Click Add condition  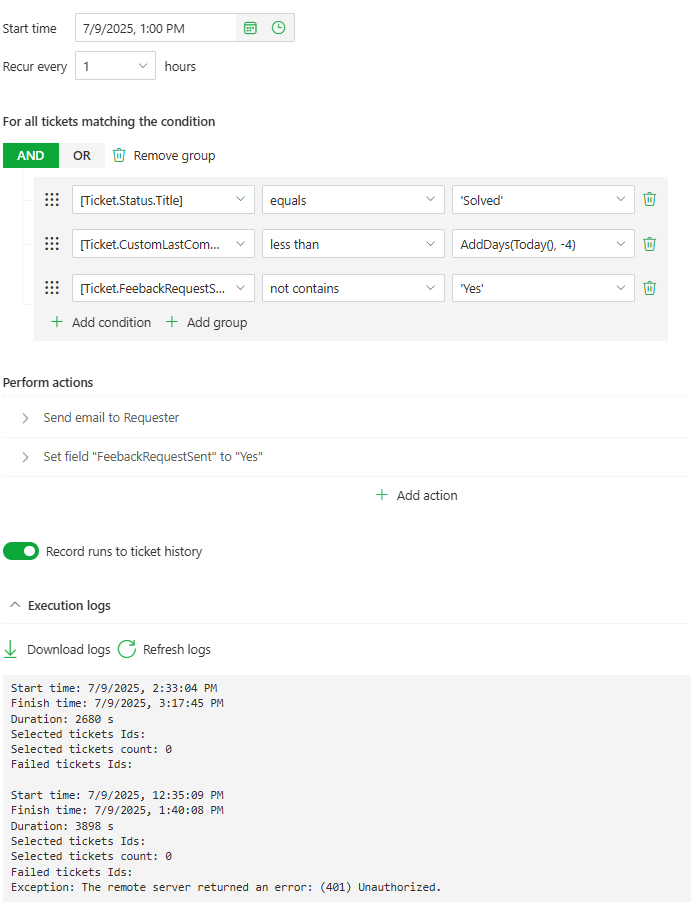coord(101,322)
